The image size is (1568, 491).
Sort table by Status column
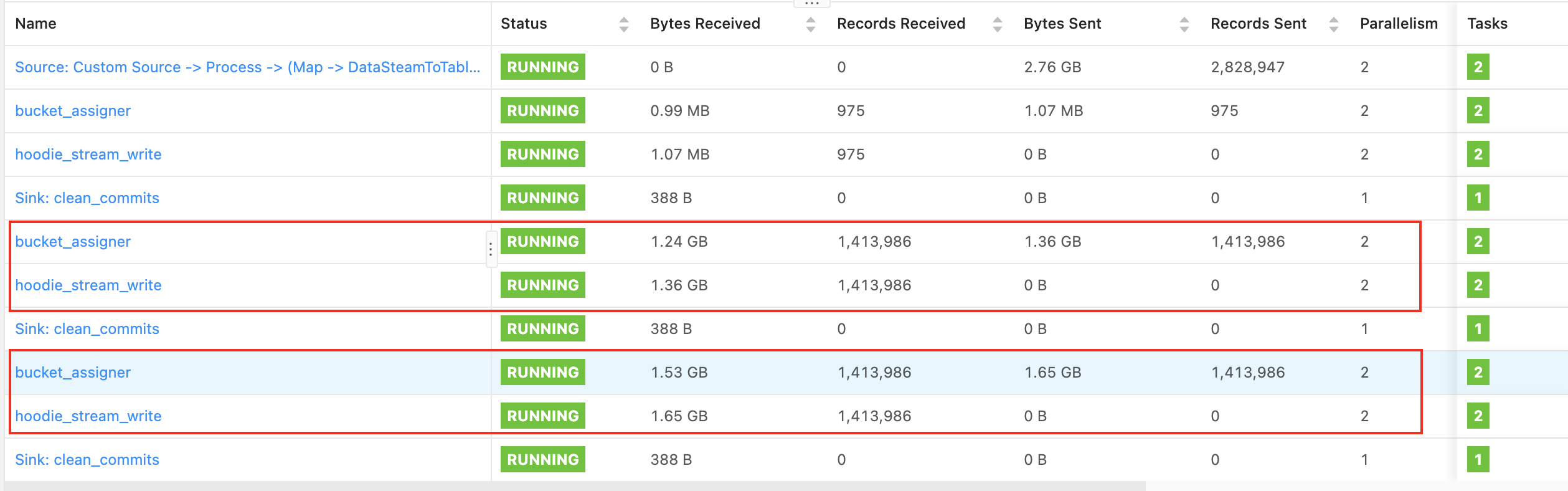pos(623,24)
